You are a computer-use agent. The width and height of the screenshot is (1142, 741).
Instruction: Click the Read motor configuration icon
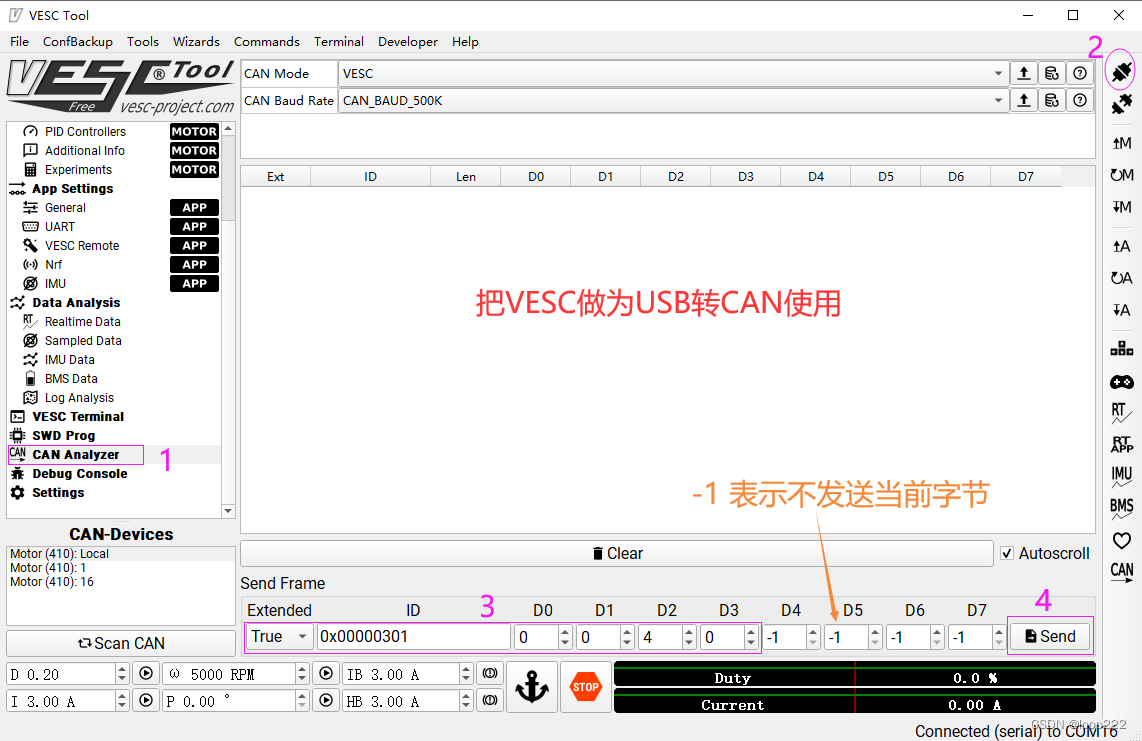[1122, 143]
